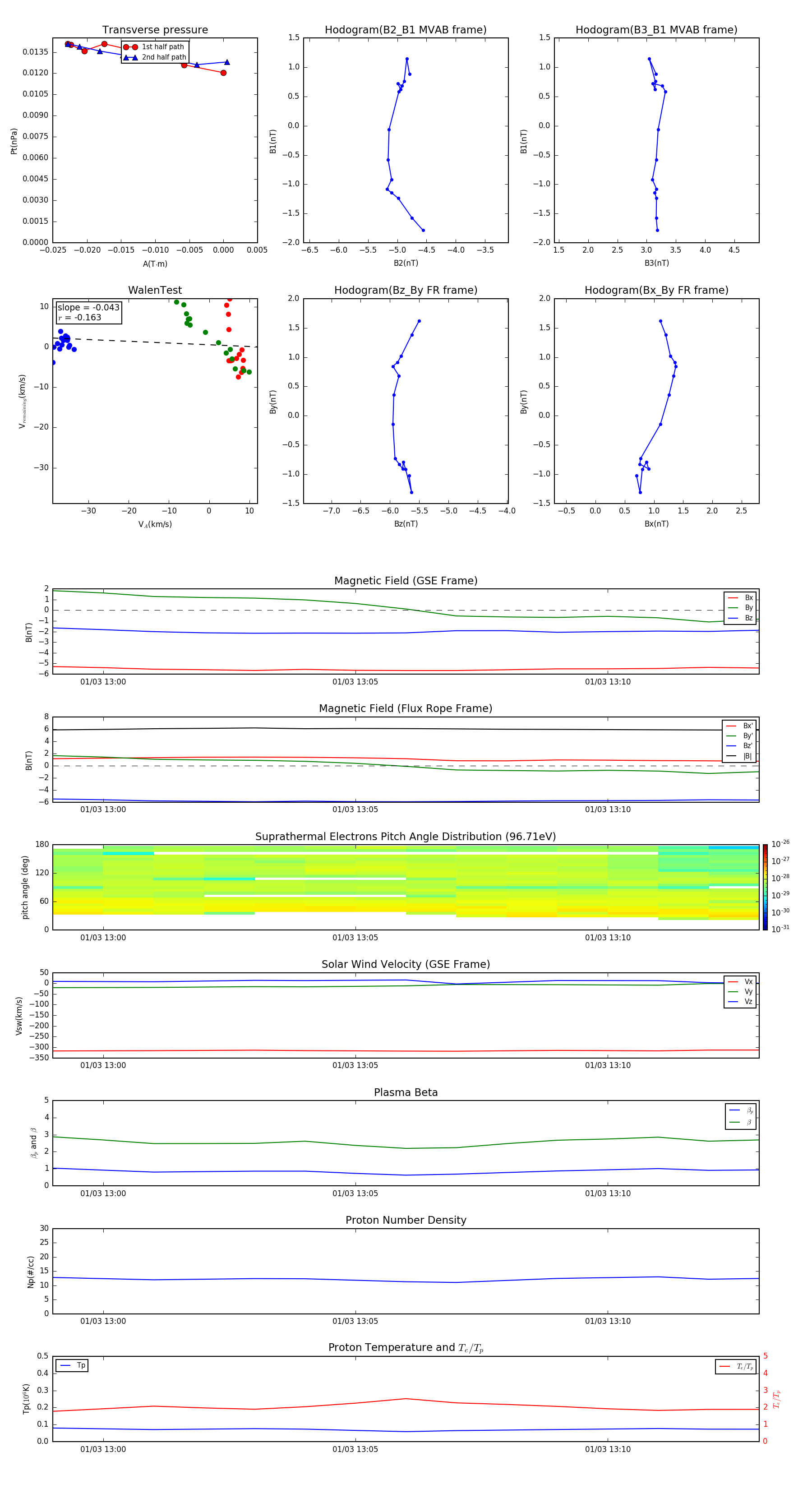
Task: Click the red Te/Tp legend box
Action: [736, 1366]
